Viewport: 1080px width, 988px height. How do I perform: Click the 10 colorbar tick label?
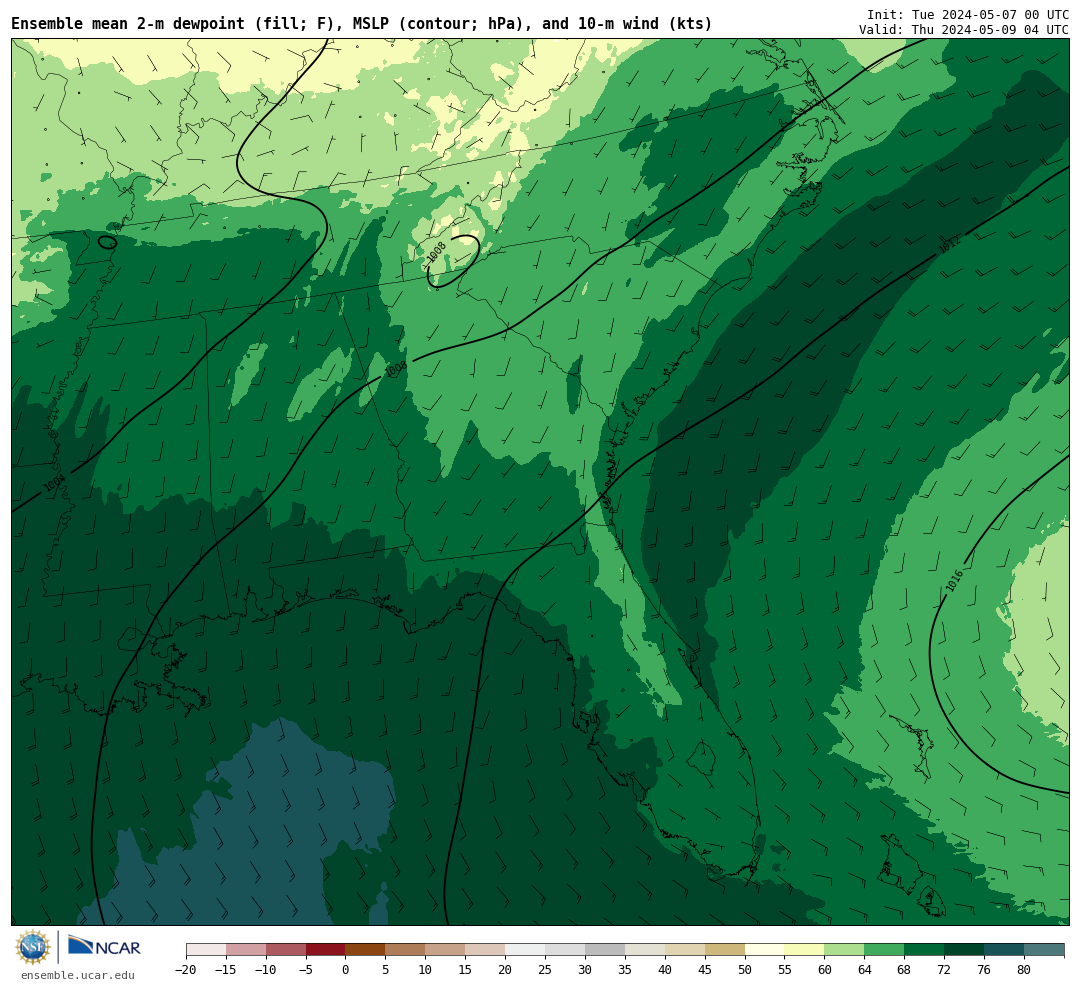pos(426,970)
